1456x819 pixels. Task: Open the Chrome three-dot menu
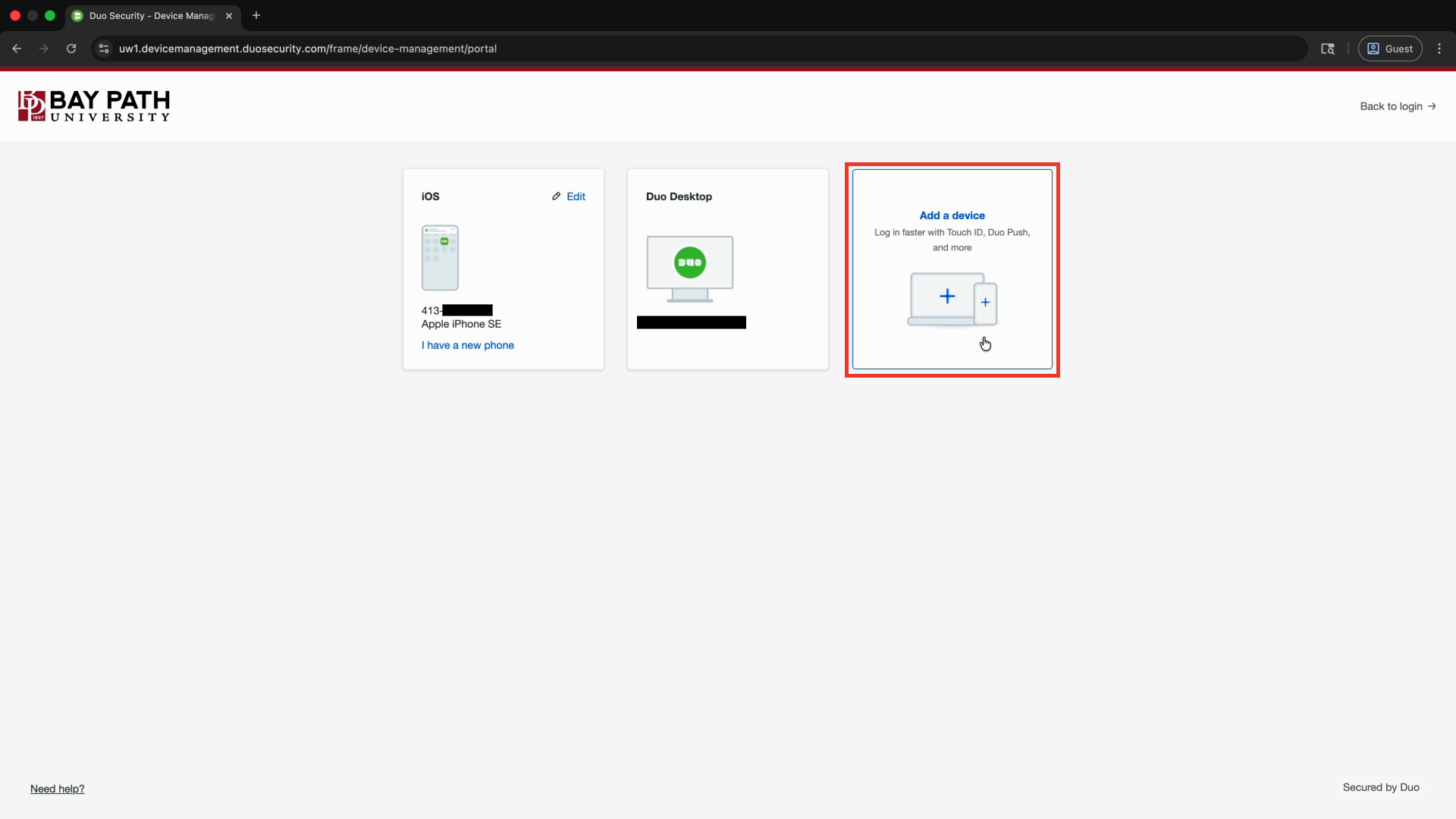(1439, 49)
